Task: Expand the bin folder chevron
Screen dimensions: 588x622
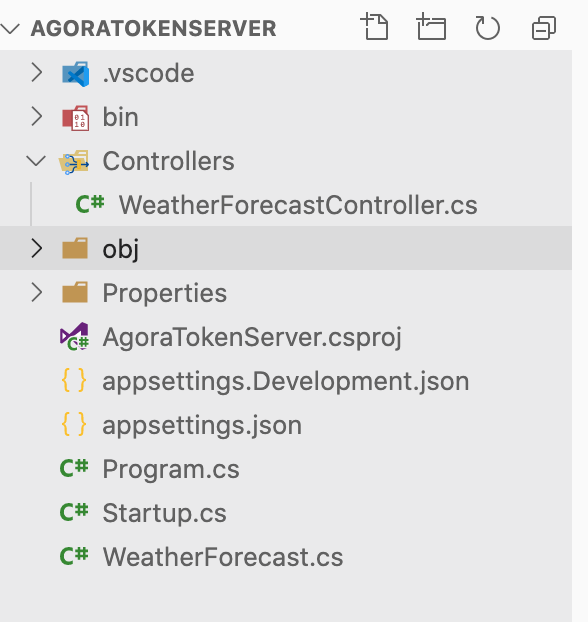Action: pyautogui.click(x=37, y=117)
